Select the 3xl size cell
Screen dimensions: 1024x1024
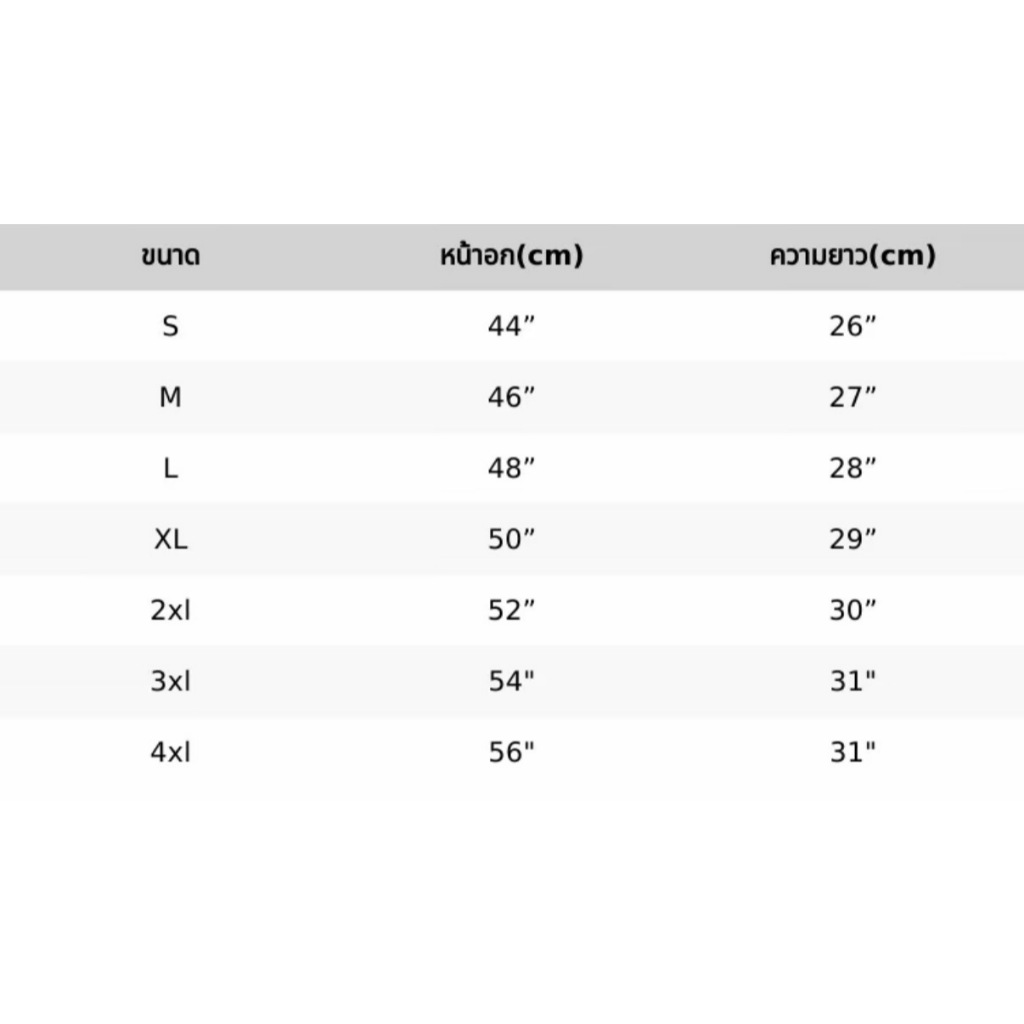pyautogui.click(x=170, y=681)
